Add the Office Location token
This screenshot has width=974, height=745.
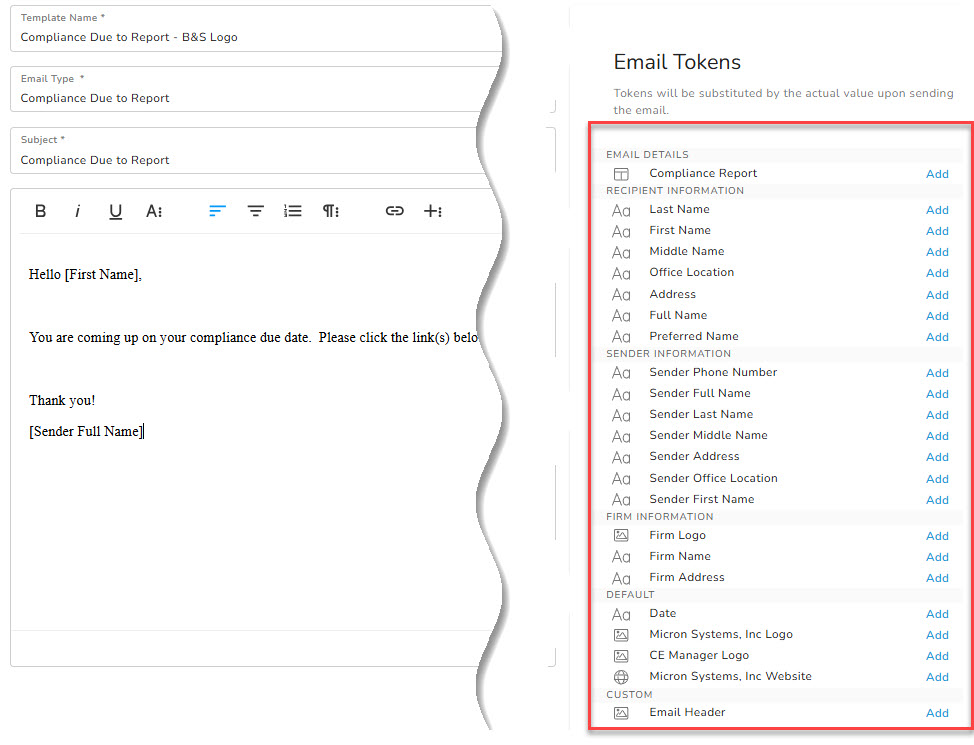point(937,273)
